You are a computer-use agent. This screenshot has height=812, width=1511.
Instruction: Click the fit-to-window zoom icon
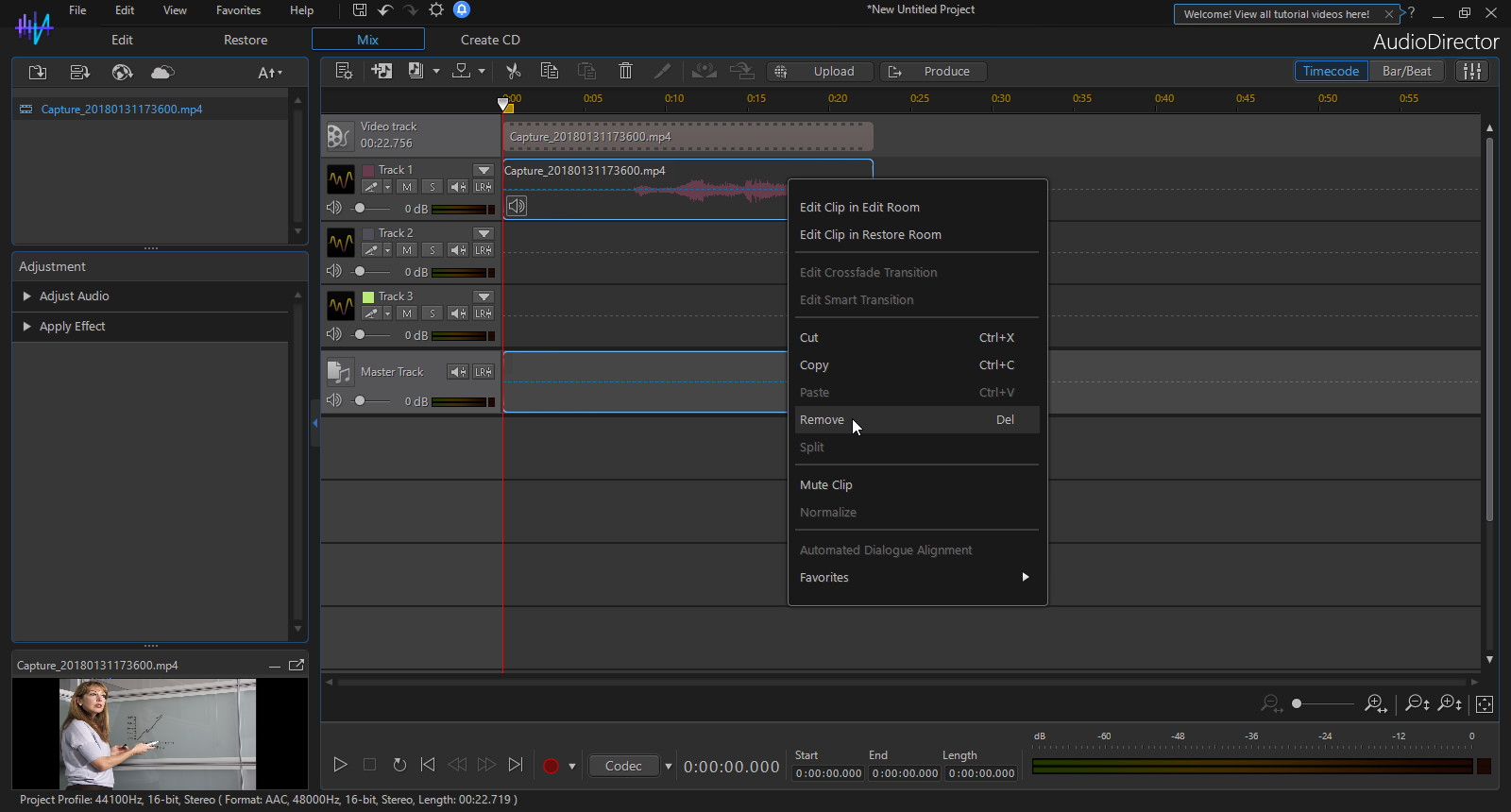1484,703
